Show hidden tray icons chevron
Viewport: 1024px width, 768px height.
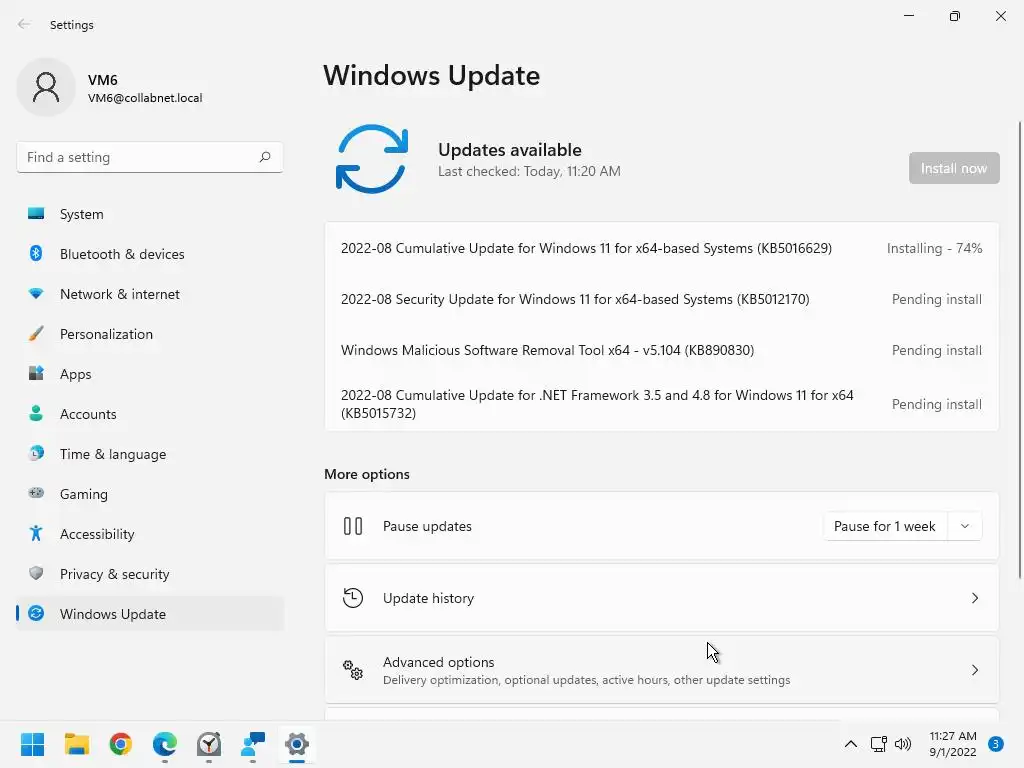coord(851,744)
